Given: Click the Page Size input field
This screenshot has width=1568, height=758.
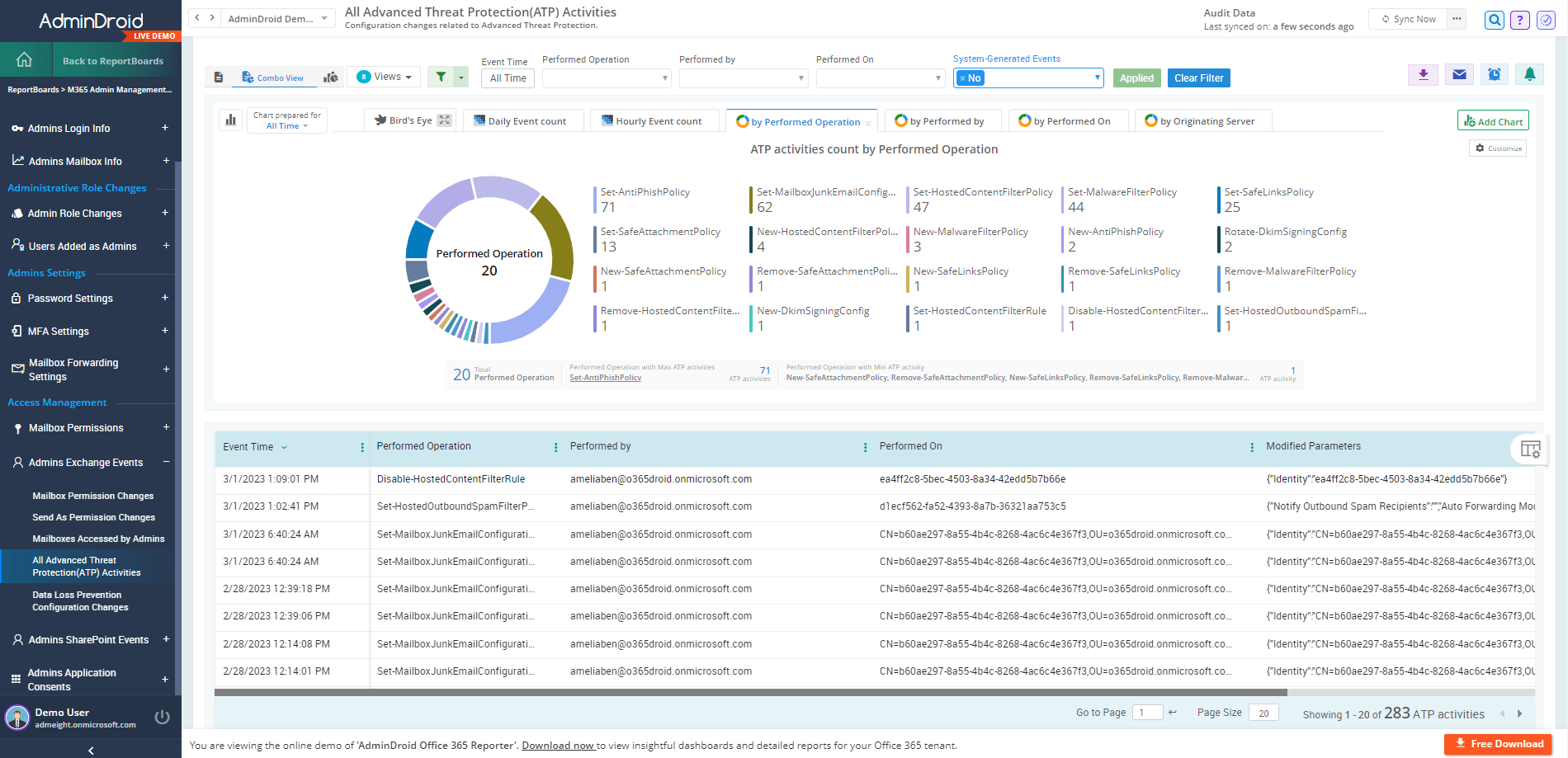Looking at the screenshot, I should click(x=1263, y=713).
